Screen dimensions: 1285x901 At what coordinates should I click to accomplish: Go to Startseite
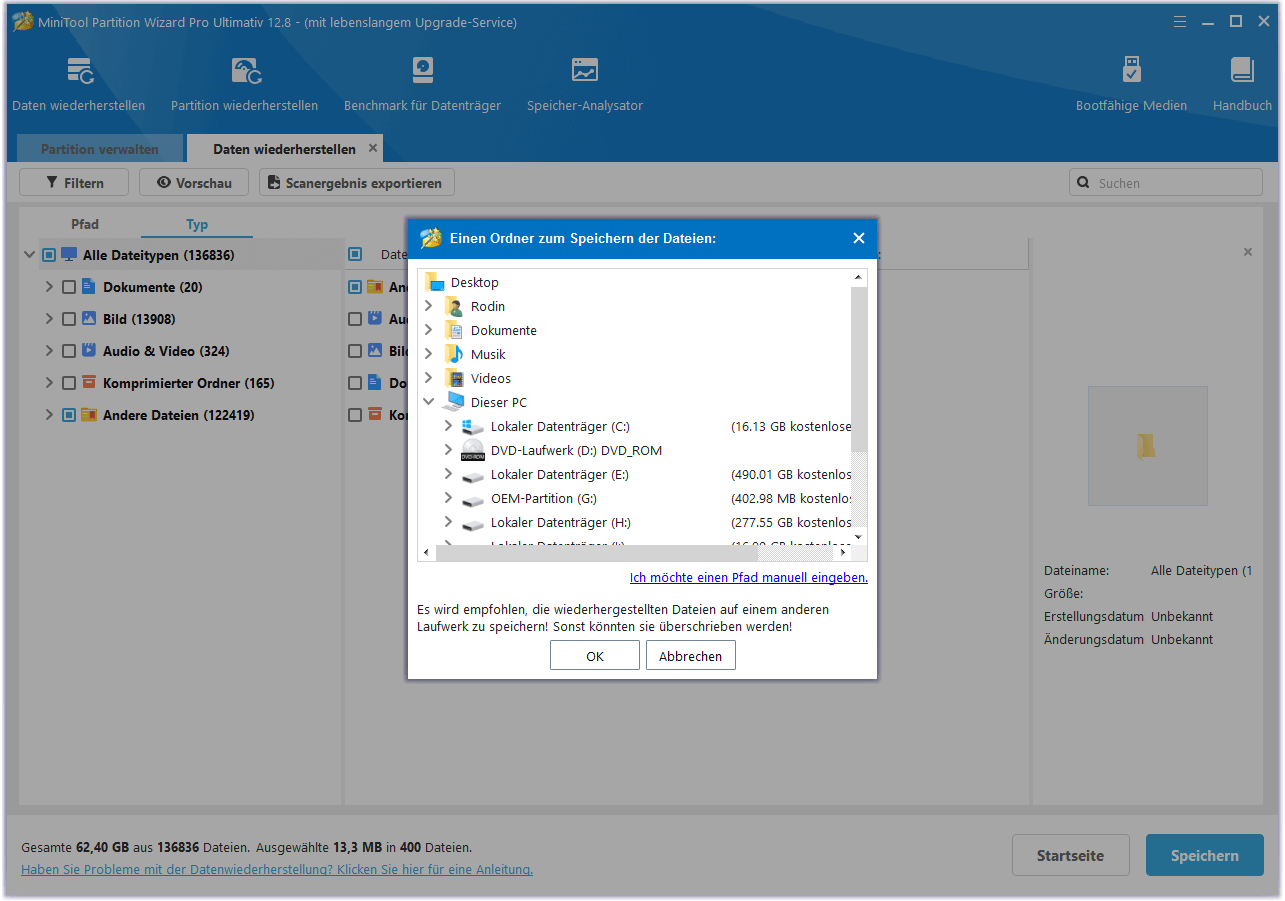click(1071, 856)
